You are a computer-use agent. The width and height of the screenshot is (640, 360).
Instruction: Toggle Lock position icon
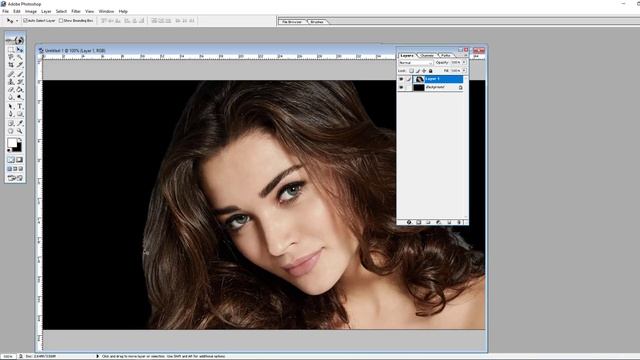[x=424, y=71]
